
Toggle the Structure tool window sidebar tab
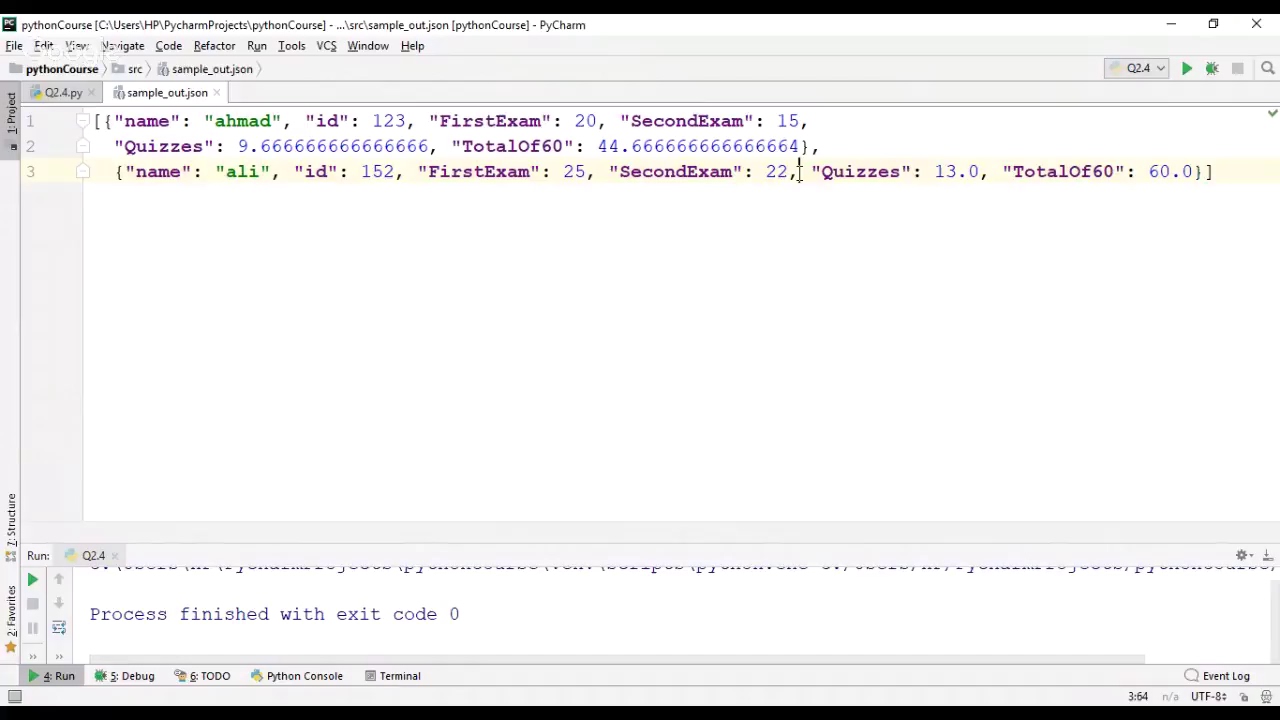point(11,527)
